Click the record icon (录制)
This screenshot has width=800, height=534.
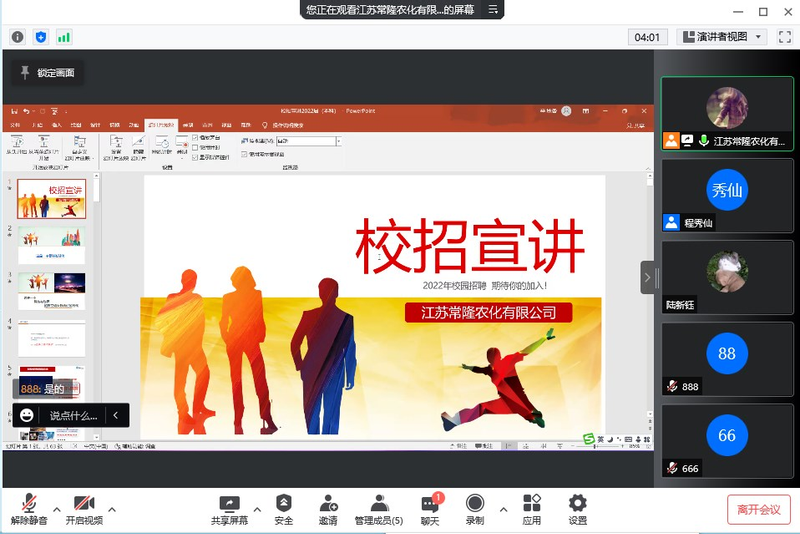(x=475, y=503)
